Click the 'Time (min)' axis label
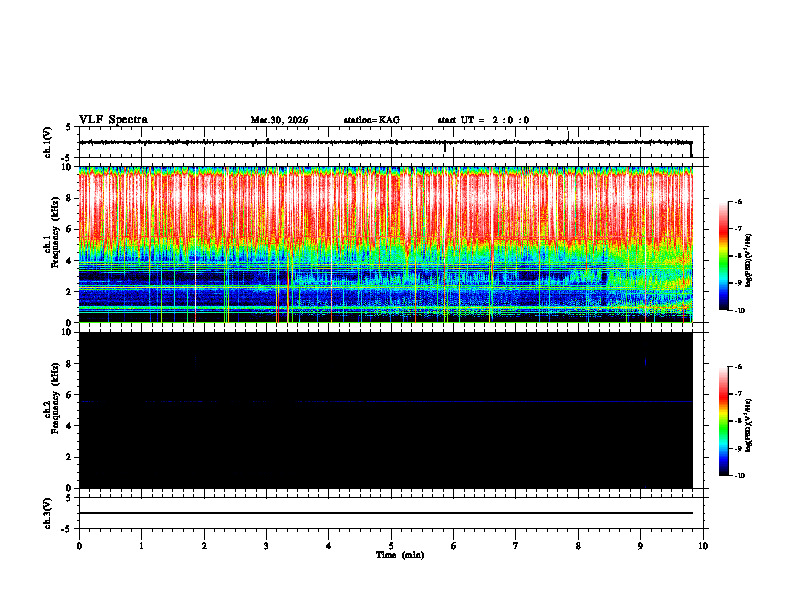 [x=400, y=555]
